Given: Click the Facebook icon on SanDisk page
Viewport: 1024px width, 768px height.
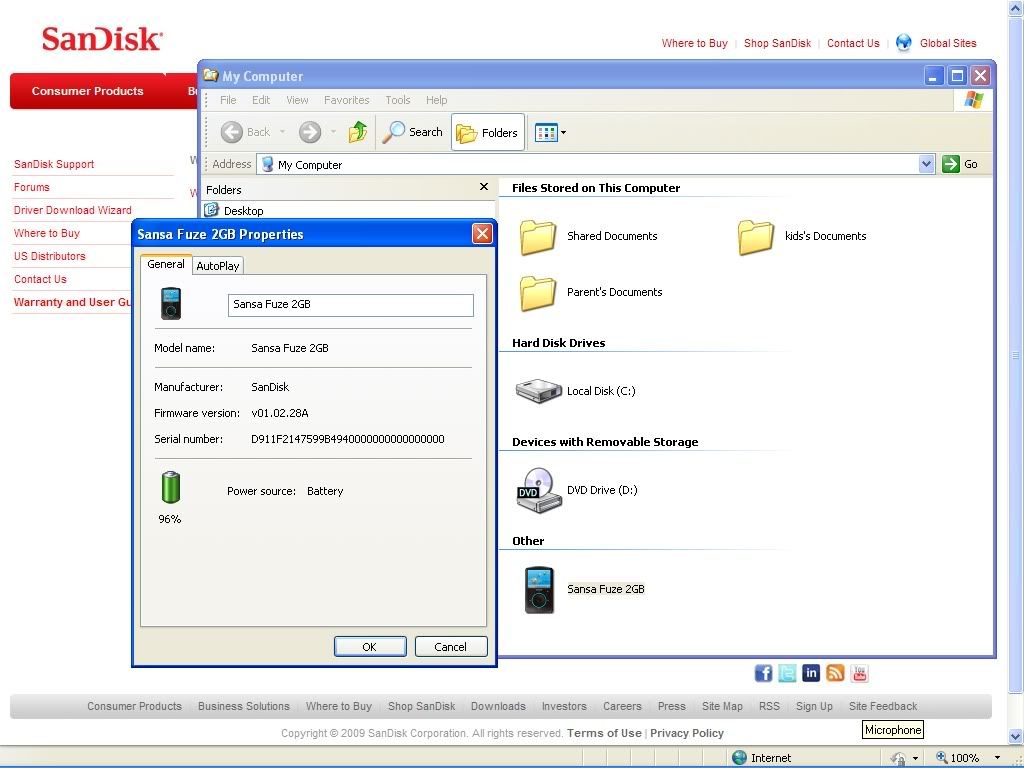Looking at the screenshot, I should (x=763, y=673).
